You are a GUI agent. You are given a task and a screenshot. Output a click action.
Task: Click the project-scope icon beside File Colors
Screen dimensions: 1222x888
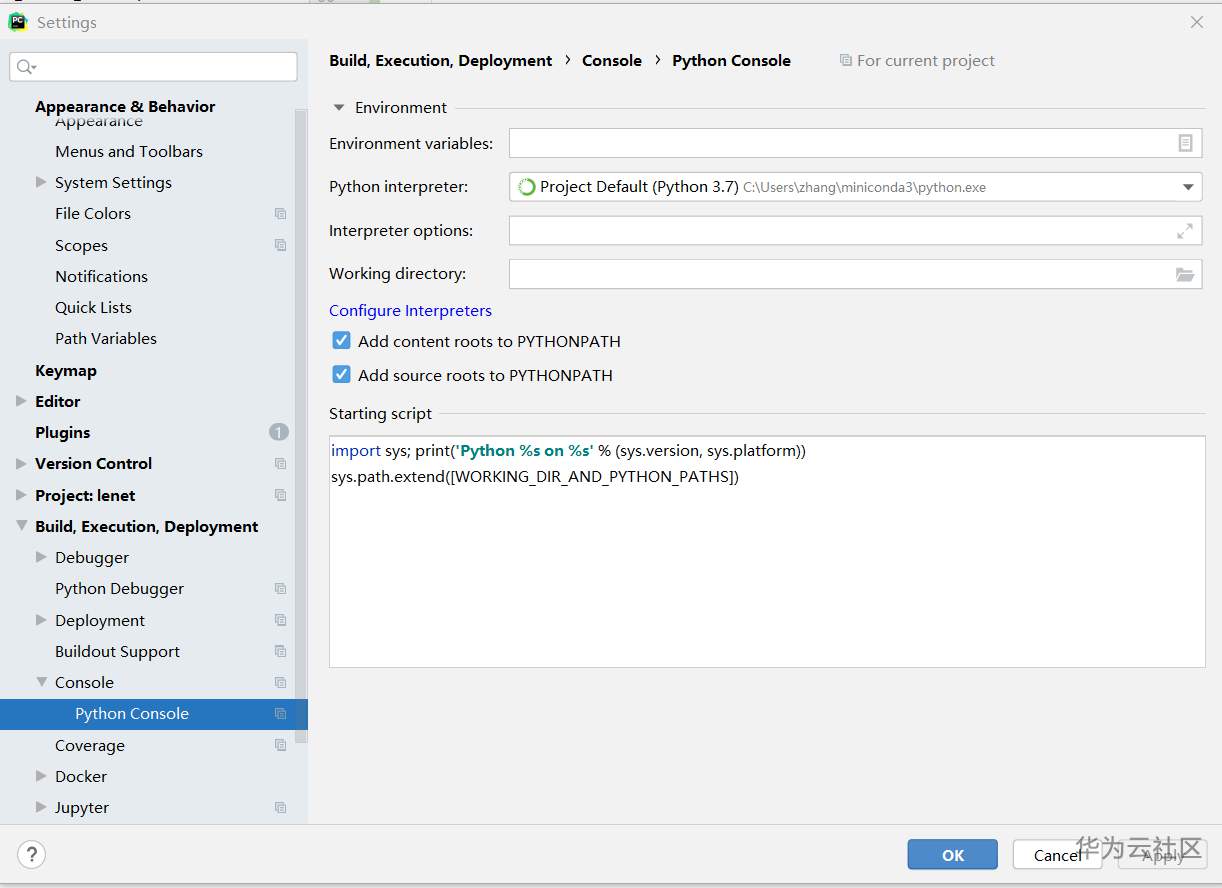[280, 214]
